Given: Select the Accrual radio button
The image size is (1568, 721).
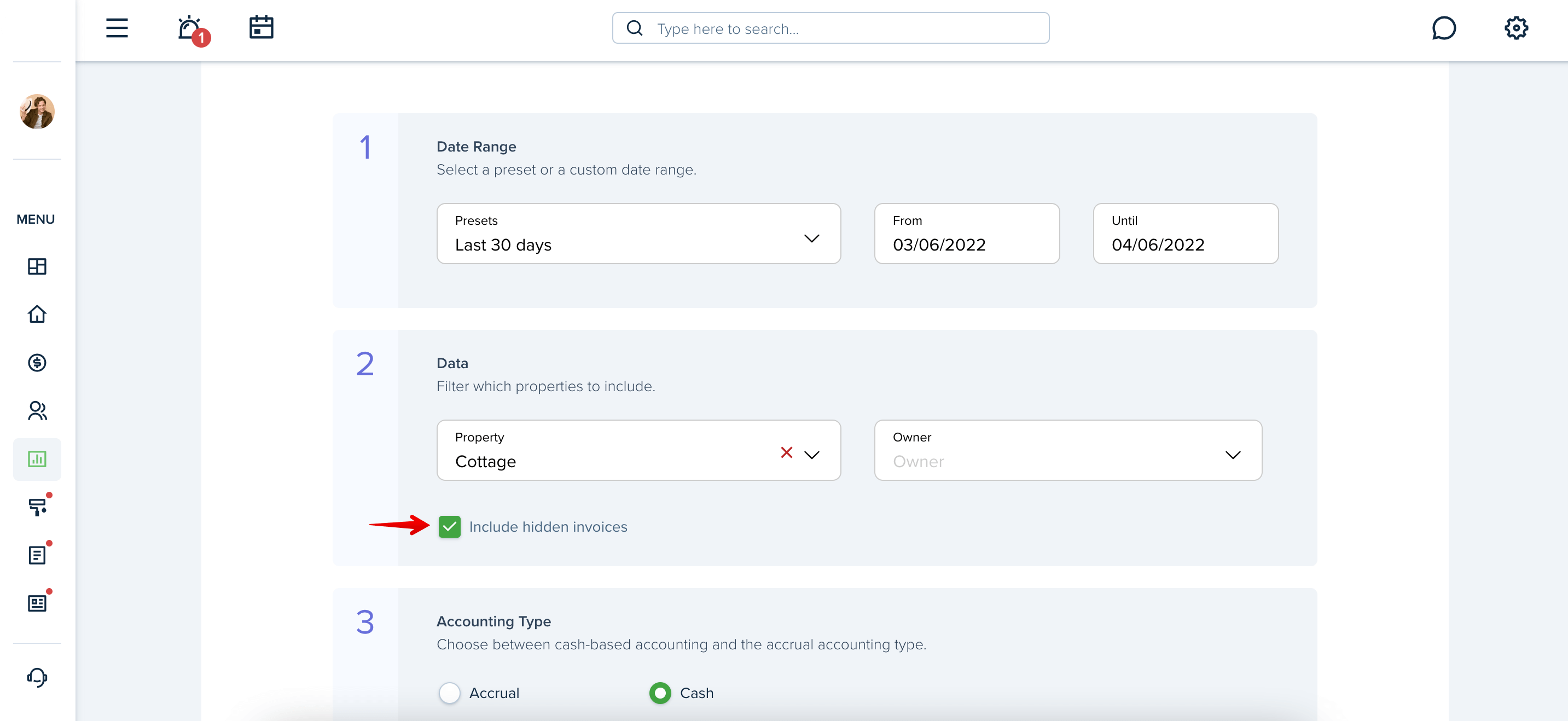Looking at the screenshot, I should (449, 693).
